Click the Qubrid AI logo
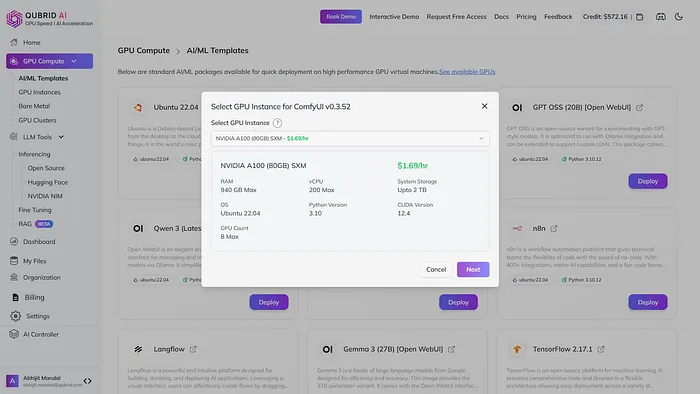The width and height of the screenshot is (700, 394). click(x=50, y=18)
